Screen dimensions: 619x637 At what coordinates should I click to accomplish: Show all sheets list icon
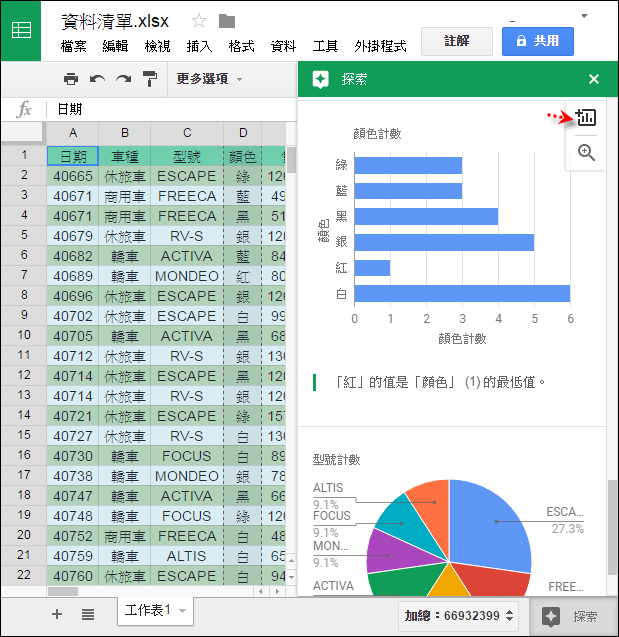pos(88,614)
